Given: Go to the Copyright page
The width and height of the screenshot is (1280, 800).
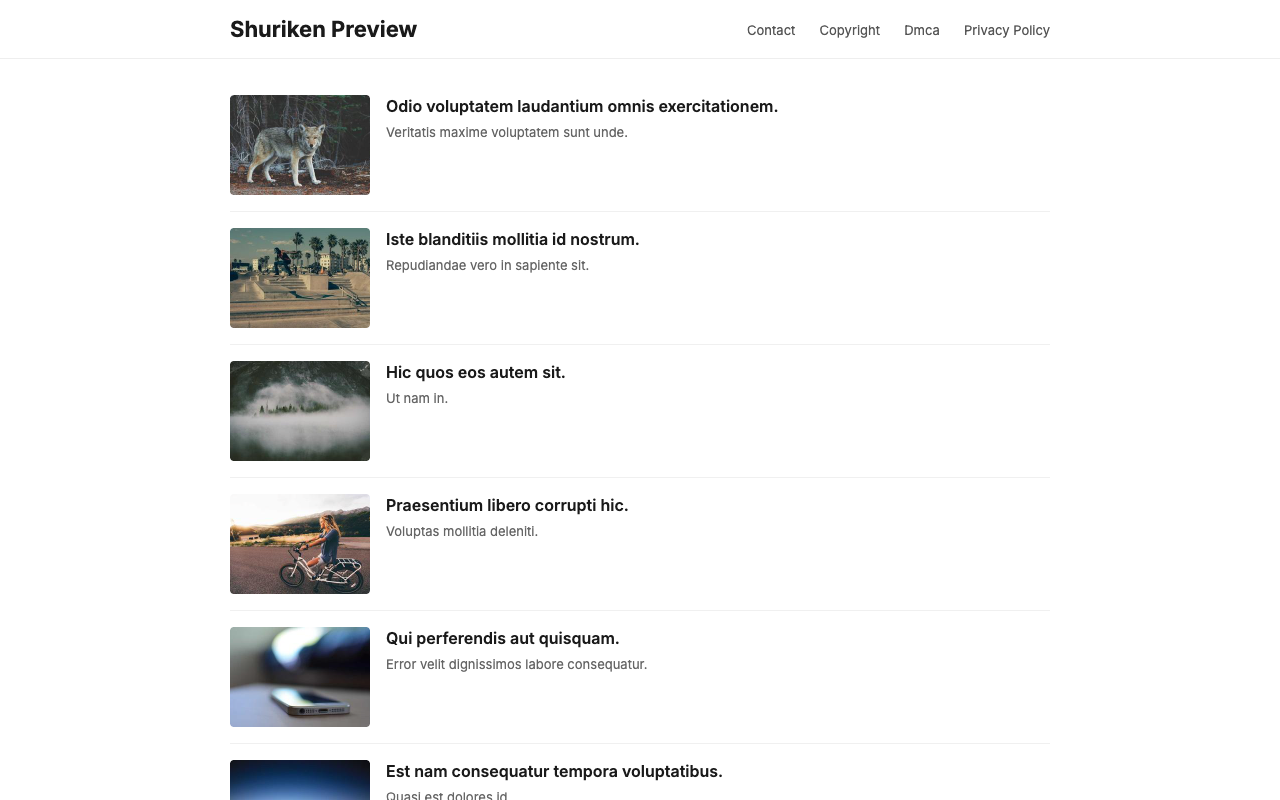Looking at the screenshot, I should (849, 30).
